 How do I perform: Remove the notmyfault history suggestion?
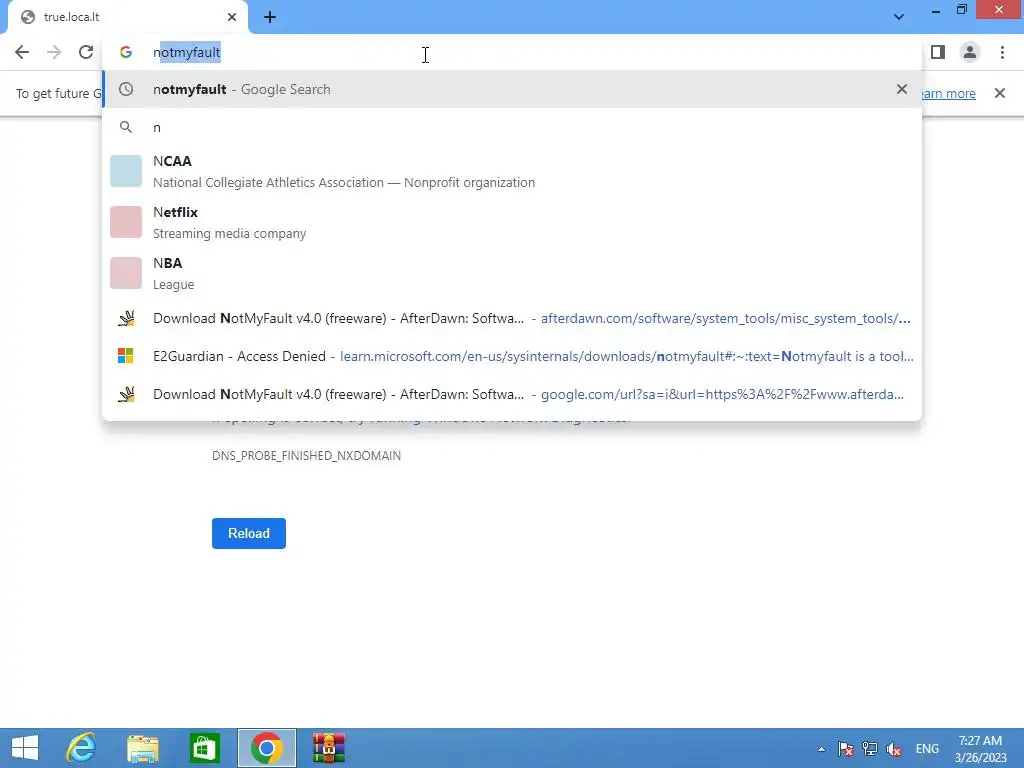click(902, 89)
